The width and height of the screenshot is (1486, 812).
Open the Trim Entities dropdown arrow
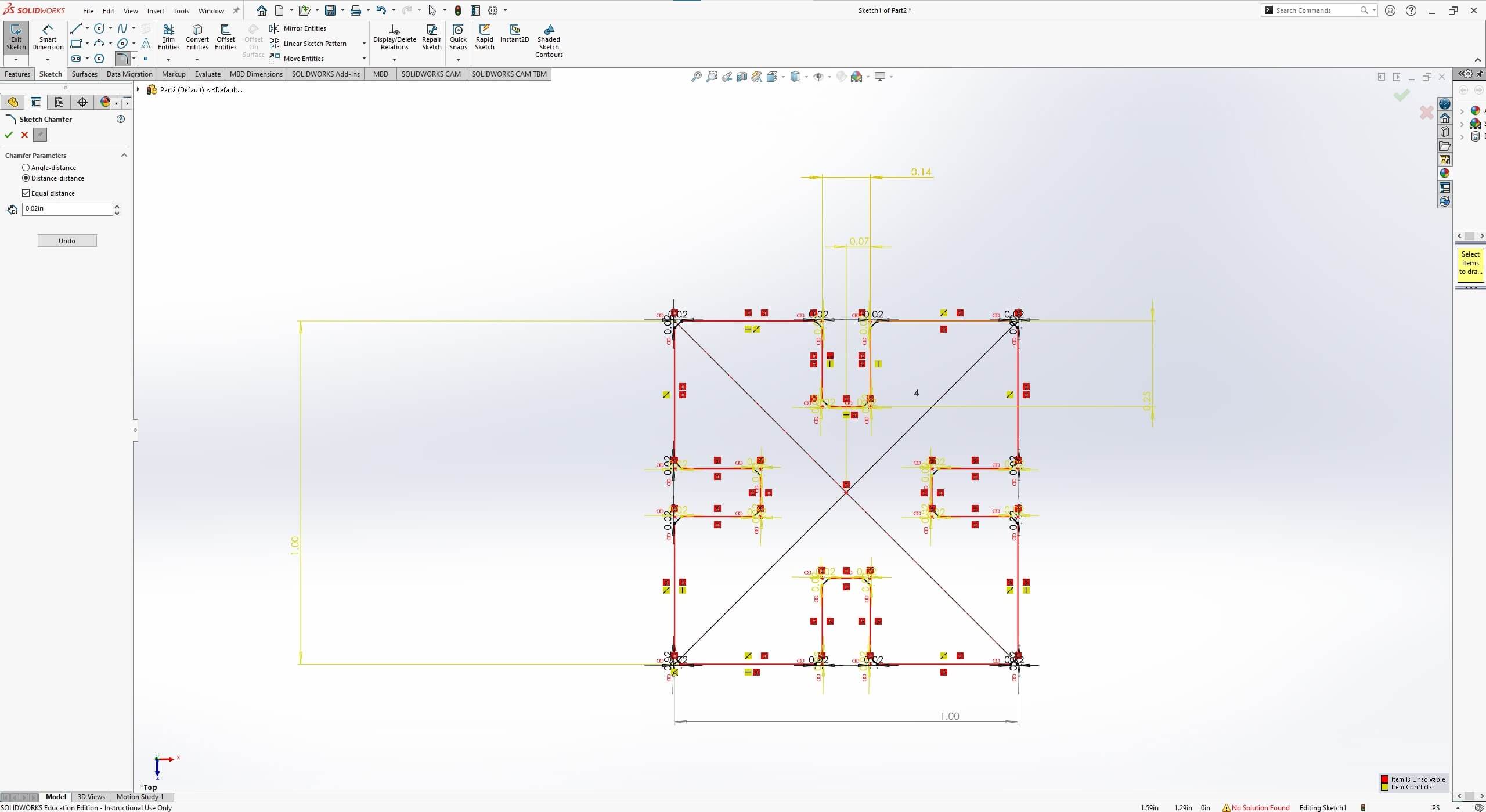click(x=168, y=60)
